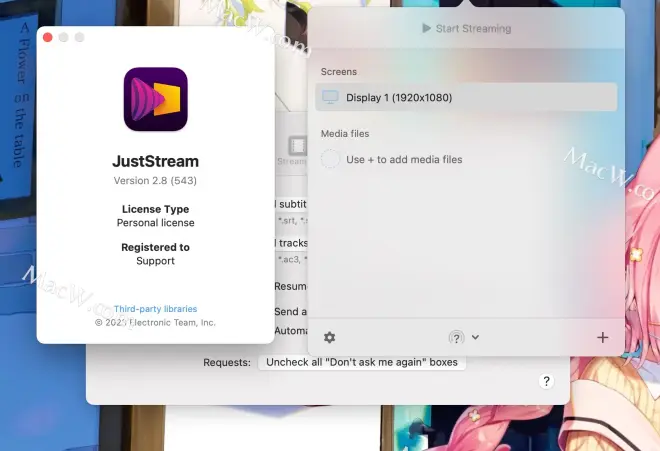Click the empty media file placeholder circle
The width and height of the screenshot is (660, 451).
[x=331, y=159]
